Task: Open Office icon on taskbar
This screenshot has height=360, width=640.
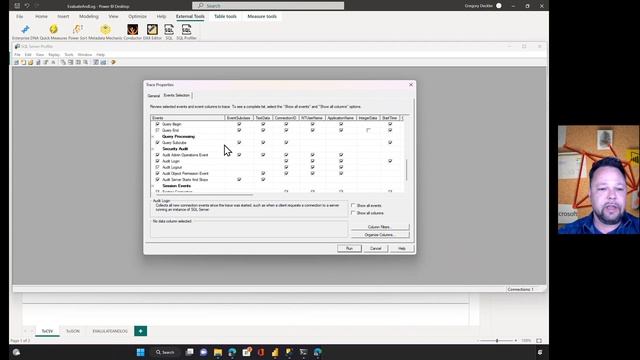Action: coord(261,352)
